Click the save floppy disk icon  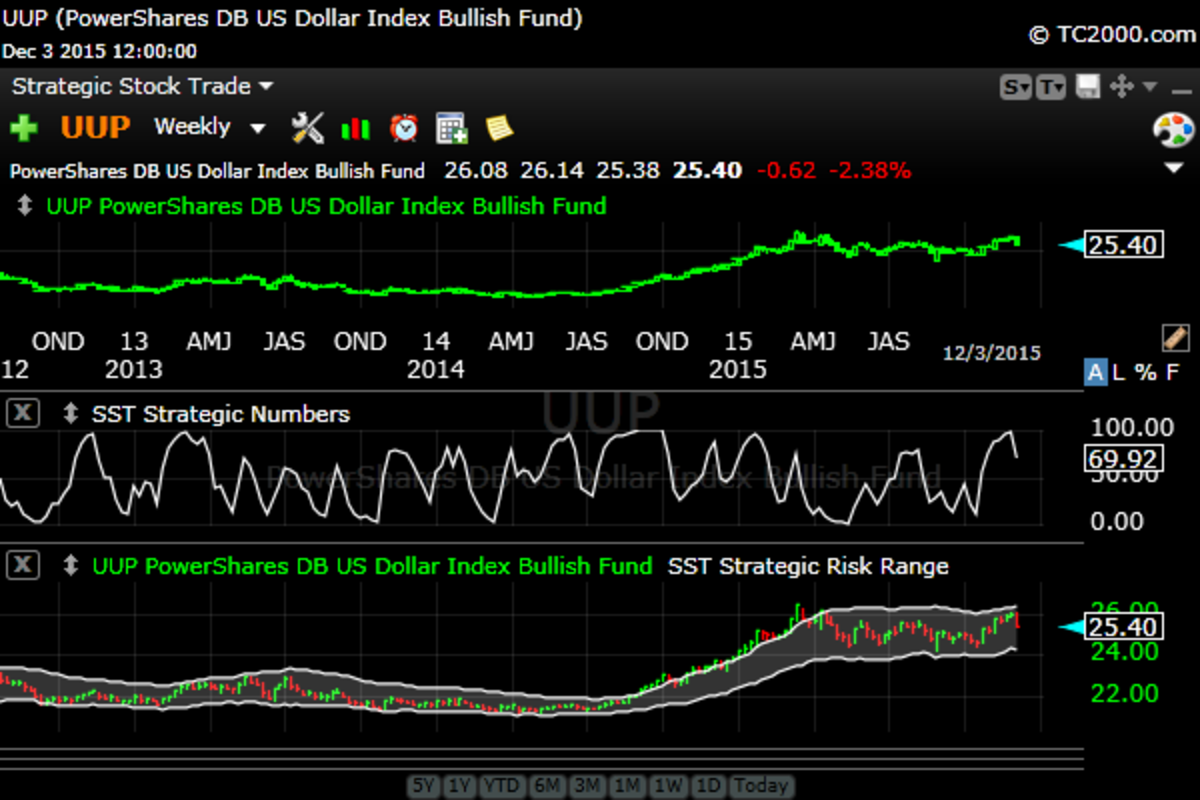pyautogui.click(x=1089, y=87)
